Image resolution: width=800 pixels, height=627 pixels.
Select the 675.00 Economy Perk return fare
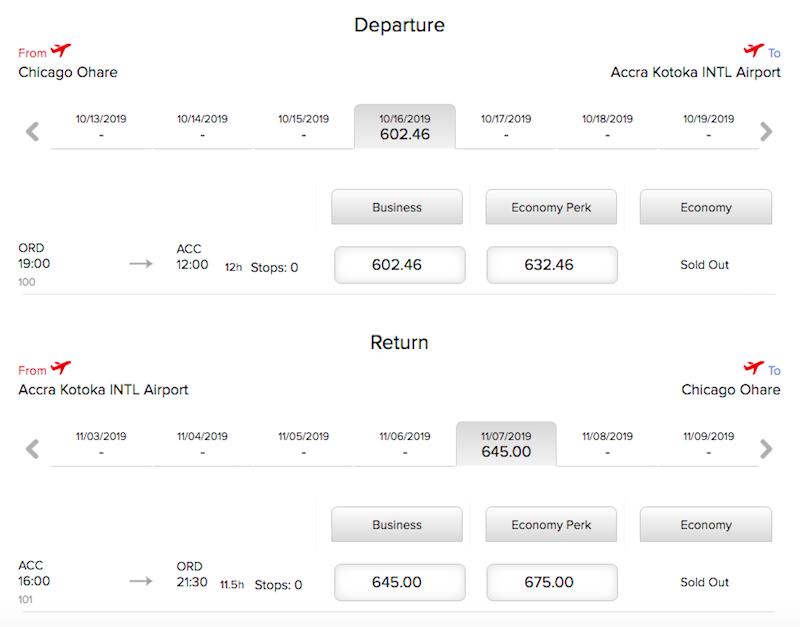(551, 582)
